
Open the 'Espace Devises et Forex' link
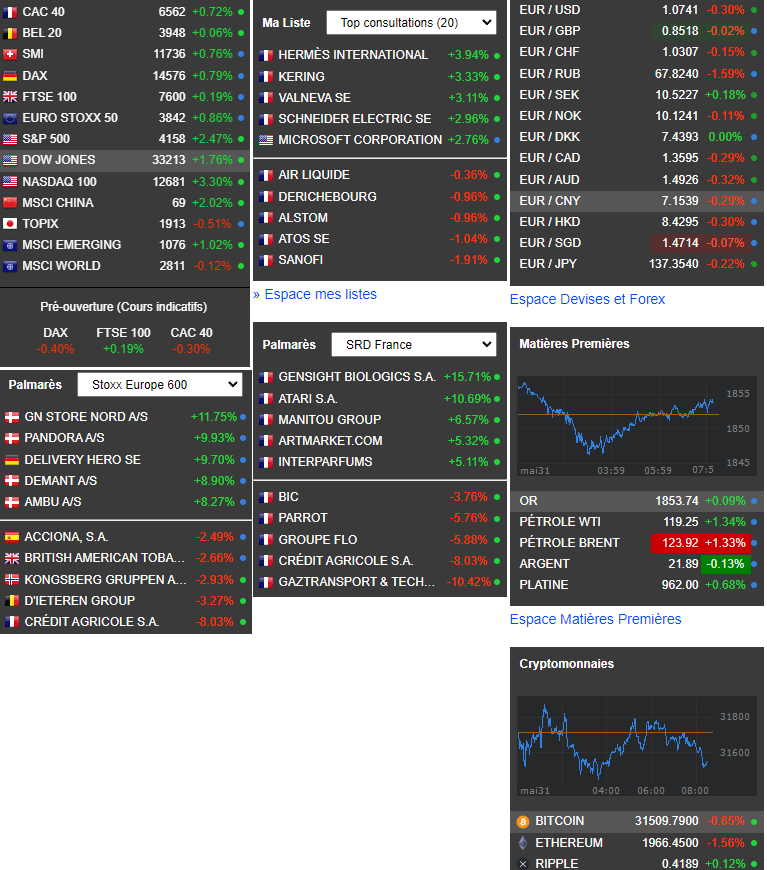pyautogui.click(x=587, y=299)
